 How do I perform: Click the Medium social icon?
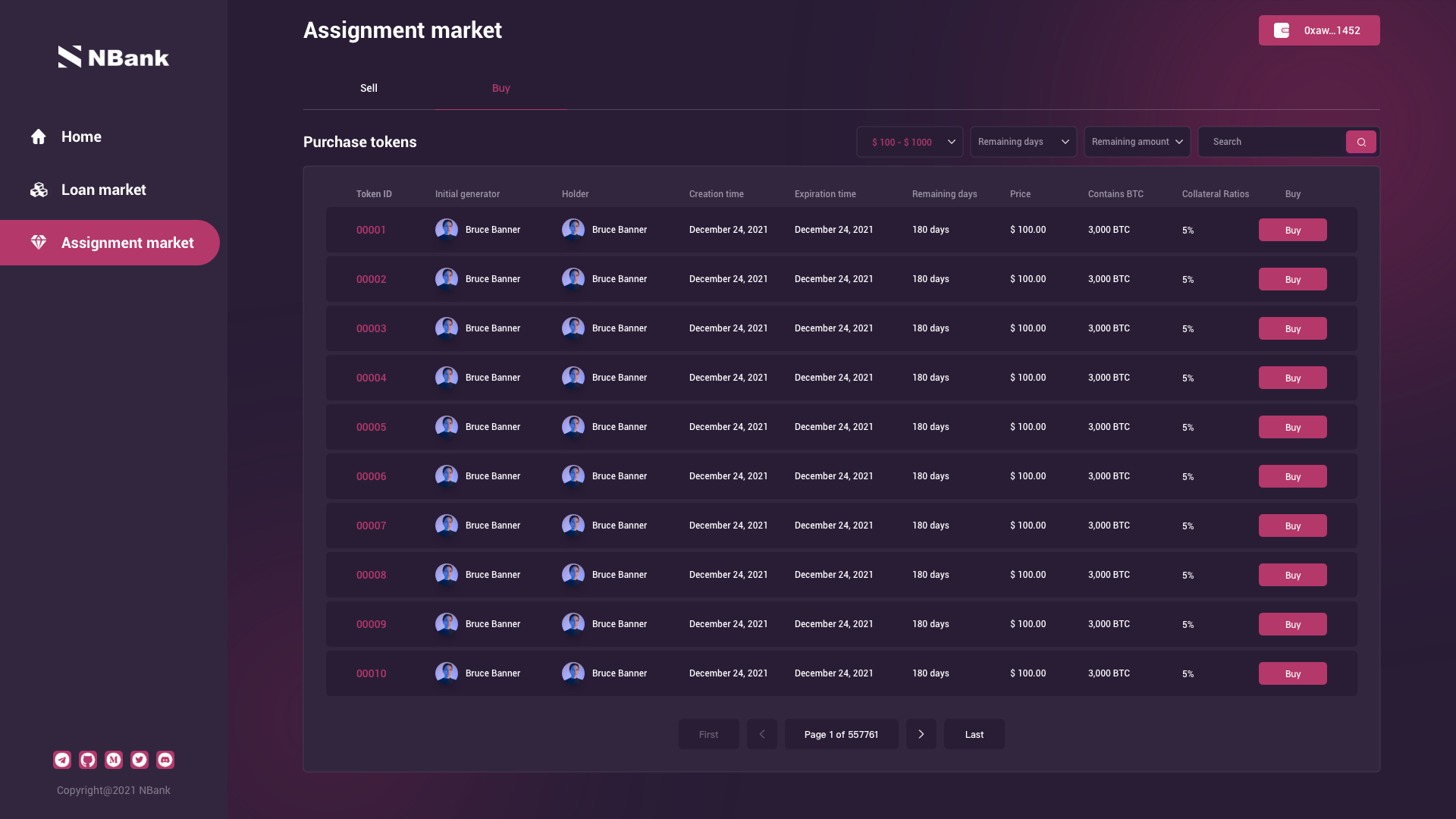(114, 760)
